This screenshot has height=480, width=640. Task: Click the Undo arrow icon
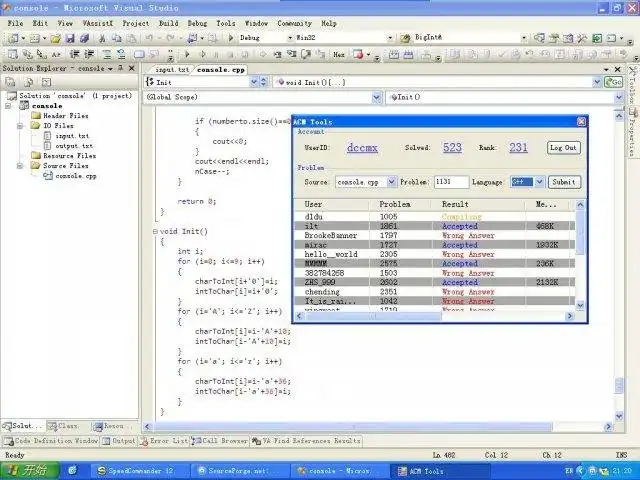click(x=149, y=38)
